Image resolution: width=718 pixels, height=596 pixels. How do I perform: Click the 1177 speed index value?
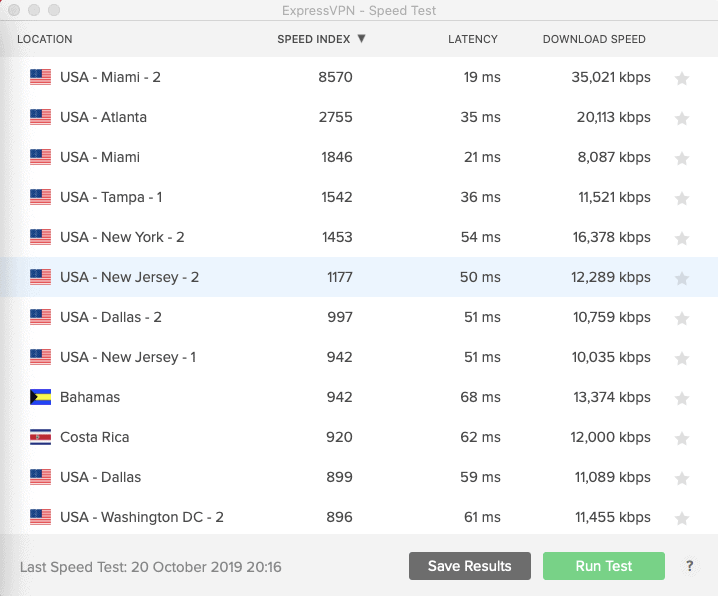click(340, 277)
